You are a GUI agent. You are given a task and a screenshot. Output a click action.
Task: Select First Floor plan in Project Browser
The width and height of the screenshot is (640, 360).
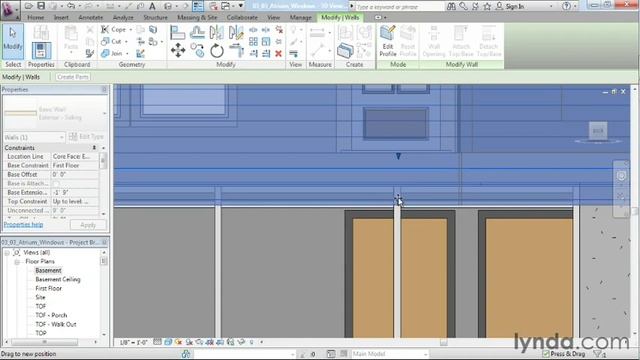49,289
